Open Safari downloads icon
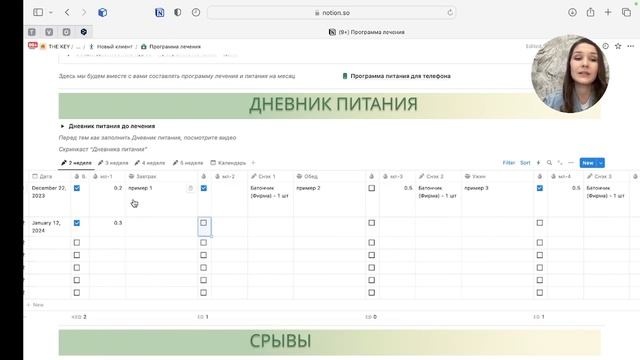Screen dimensions: 640x360 tap(572, 12)
